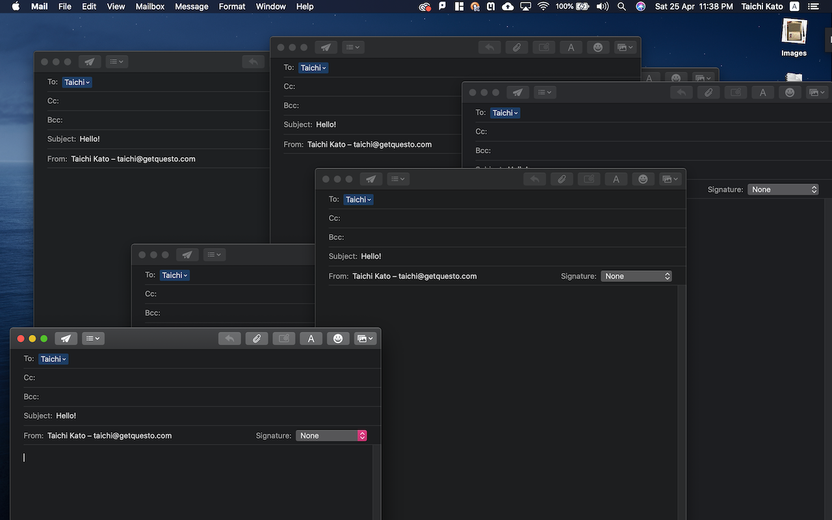Open photo browser menu in center compose window
This screenshot has width=832, height=520.
[x=670, y=179]
